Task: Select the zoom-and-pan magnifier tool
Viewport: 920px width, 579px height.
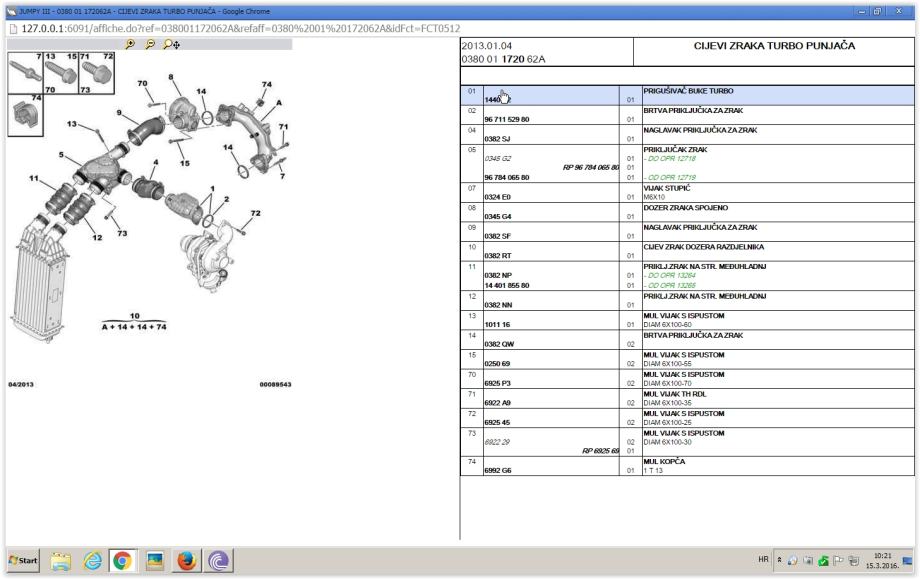Action: tap(168, 45)
